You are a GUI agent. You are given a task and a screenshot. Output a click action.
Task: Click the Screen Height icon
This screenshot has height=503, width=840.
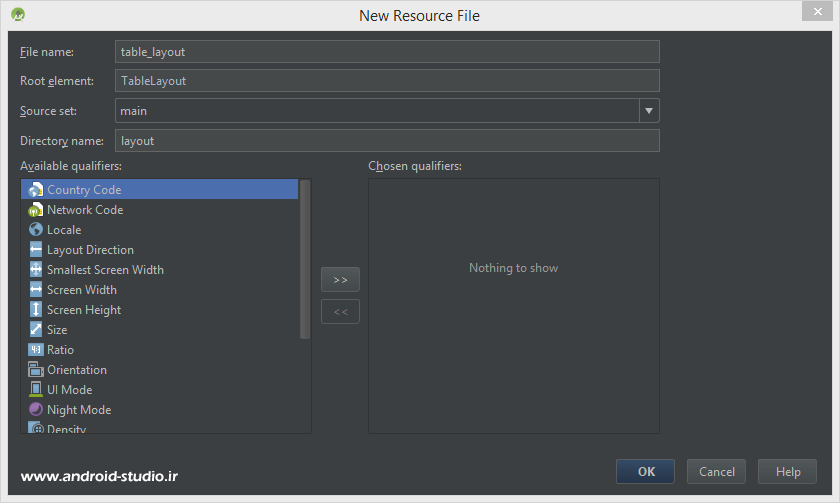click(x=35, y=310)
